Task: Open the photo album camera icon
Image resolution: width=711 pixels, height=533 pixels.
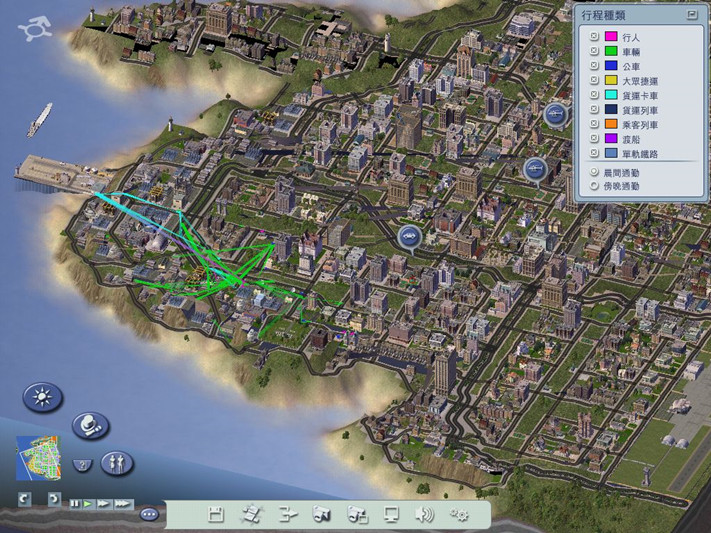Action: click(x=357, y=514)
